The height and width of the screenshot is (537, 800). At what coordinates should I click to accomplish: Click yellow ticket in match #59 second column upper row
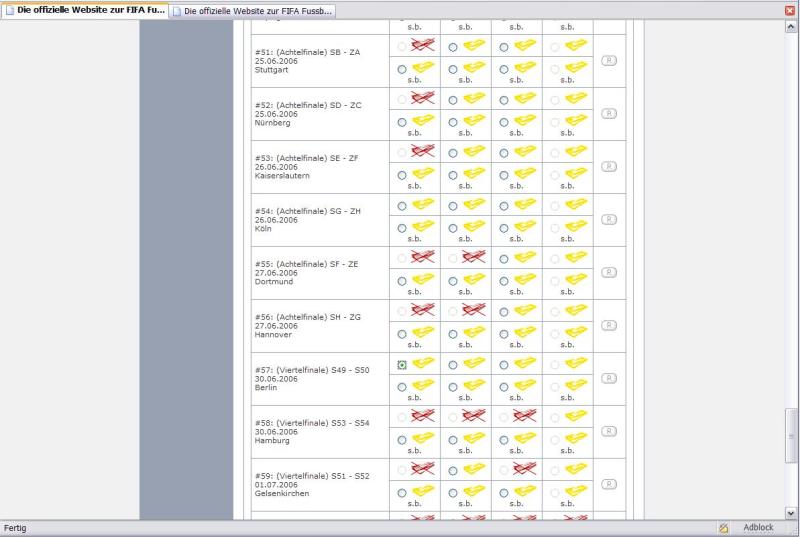click(x=474, y=469)
